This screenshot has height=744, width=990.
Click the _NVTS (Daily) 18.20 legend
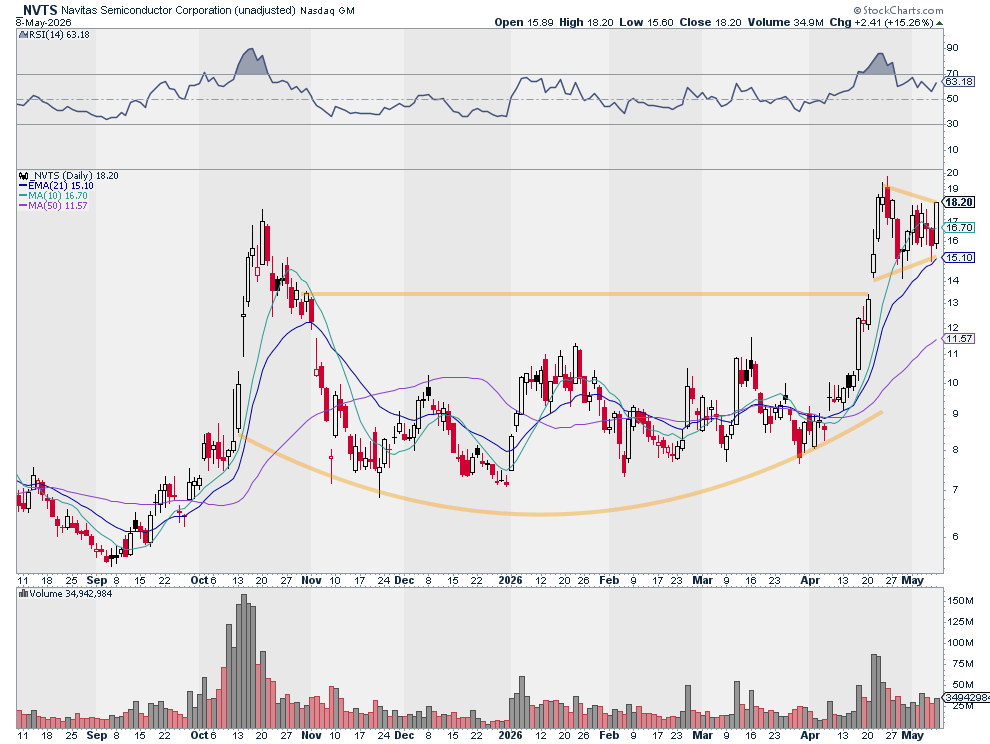pos(74,176)
